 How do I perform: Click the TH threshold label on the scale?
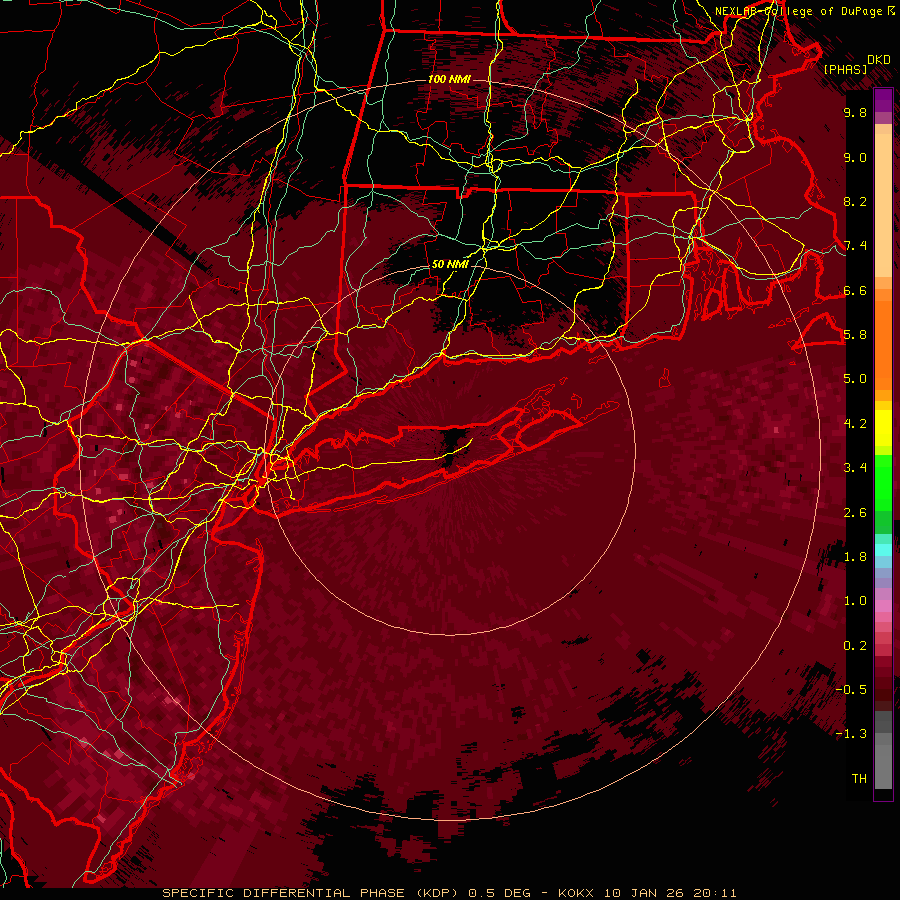(x=859, y=779)
